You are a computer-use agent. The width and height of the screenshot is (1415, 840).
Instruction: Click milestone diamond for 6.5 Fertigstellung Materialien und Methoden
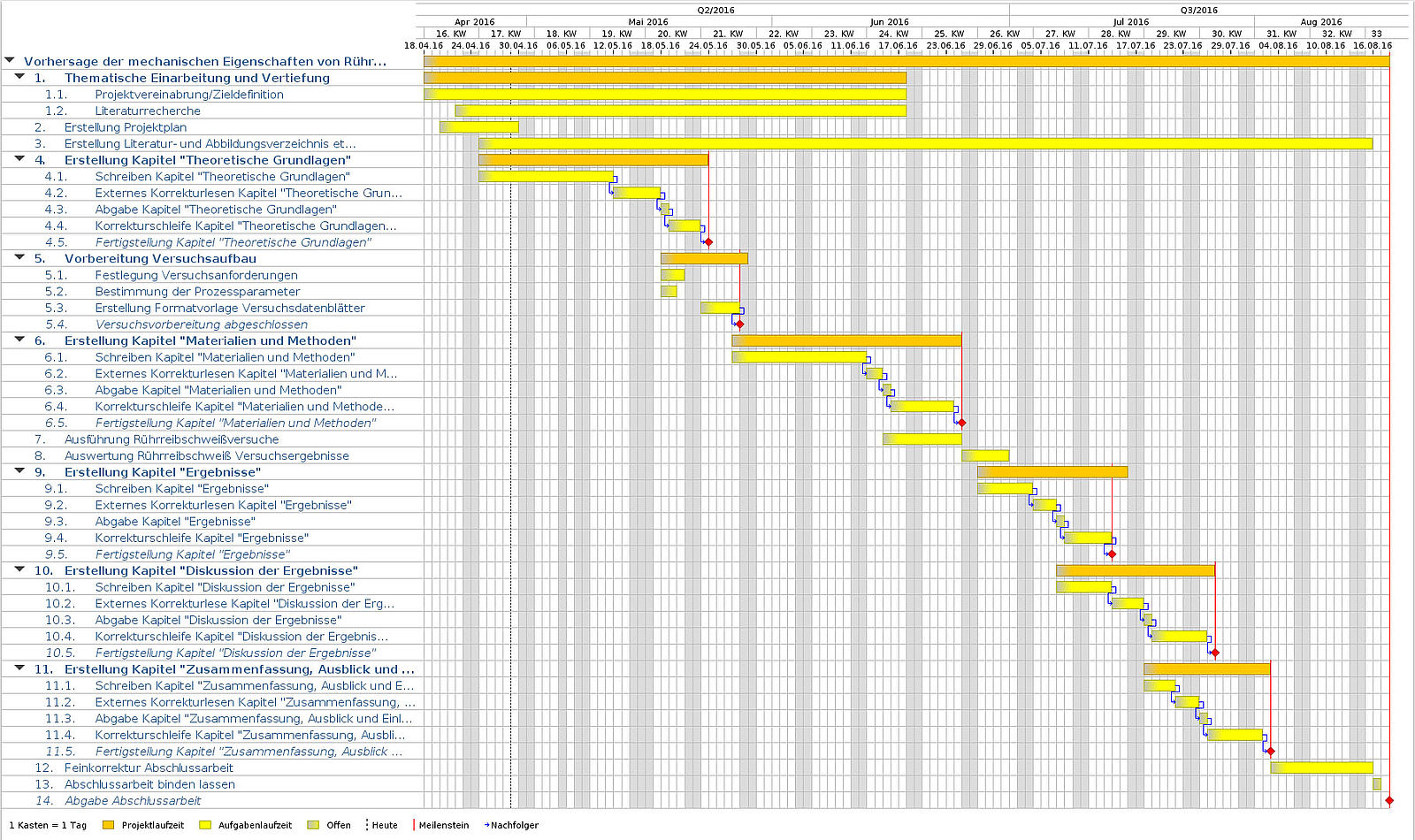coord(962,423)
